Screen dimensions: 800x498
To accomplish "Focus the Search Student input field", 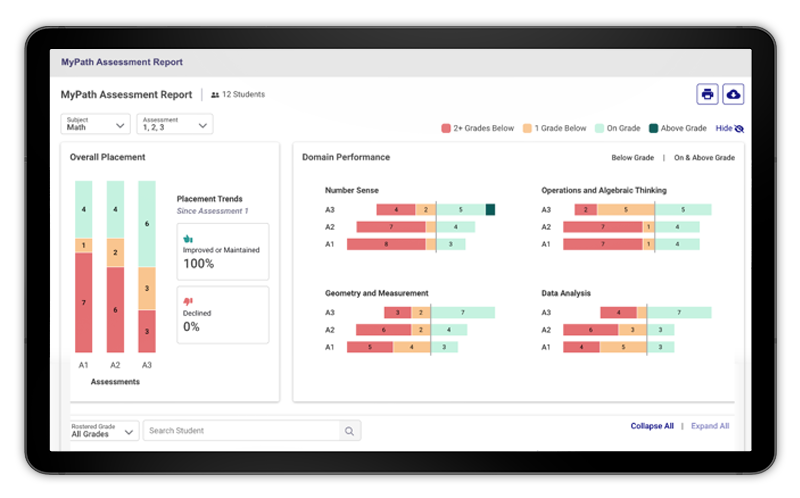I will (x=241, y=431).
